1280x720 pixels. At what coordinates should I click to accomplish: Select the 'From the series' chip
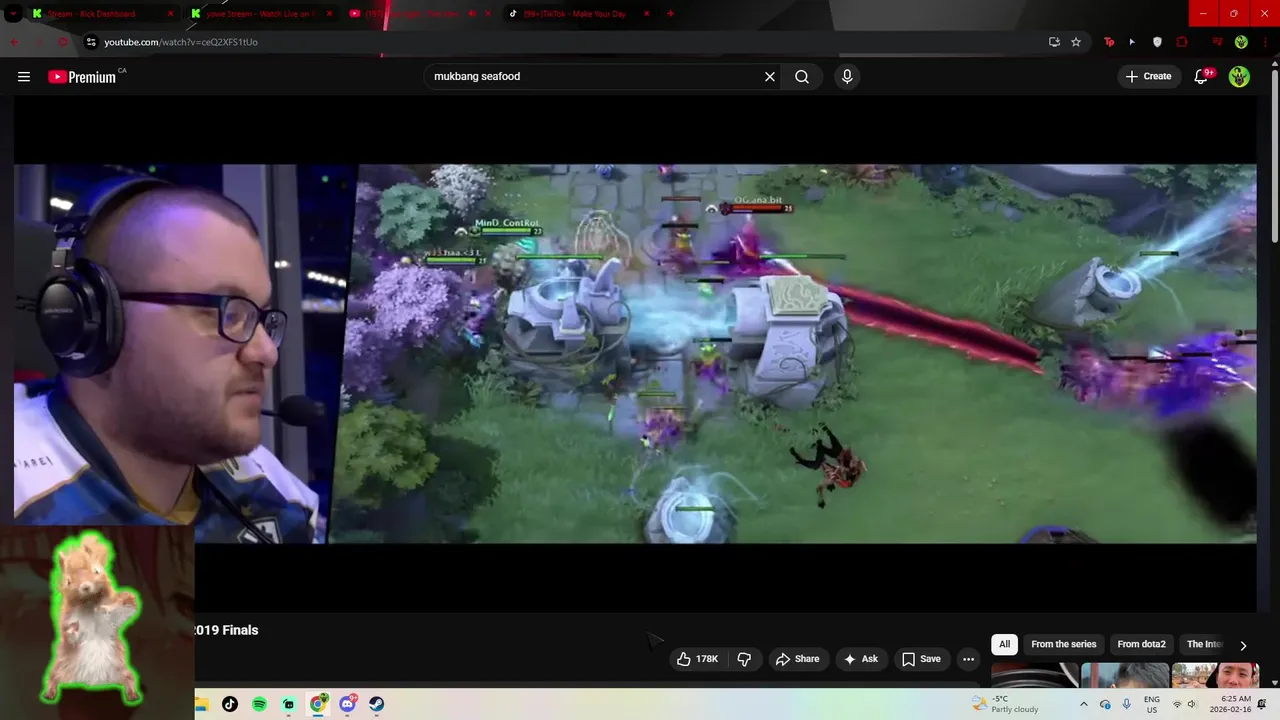tap(1064, 644)
